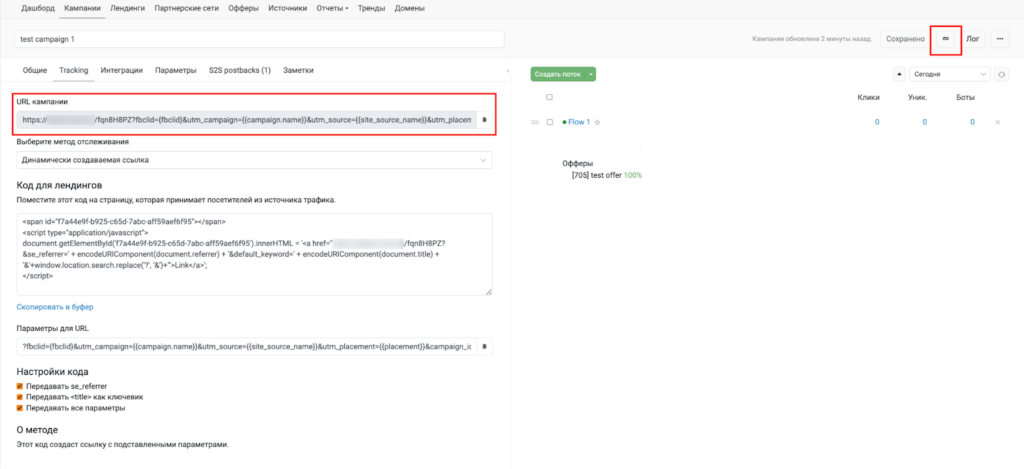Open the "Сегодня" date range dropdown
Viewport: 1024px width, 469px height.
coord(950,74)
